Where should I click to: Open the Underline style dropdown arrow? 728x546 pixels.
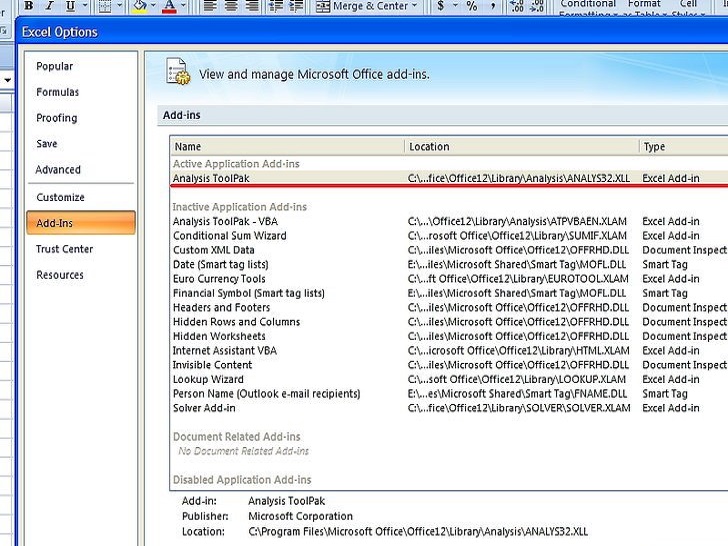(x=85, y=6)
